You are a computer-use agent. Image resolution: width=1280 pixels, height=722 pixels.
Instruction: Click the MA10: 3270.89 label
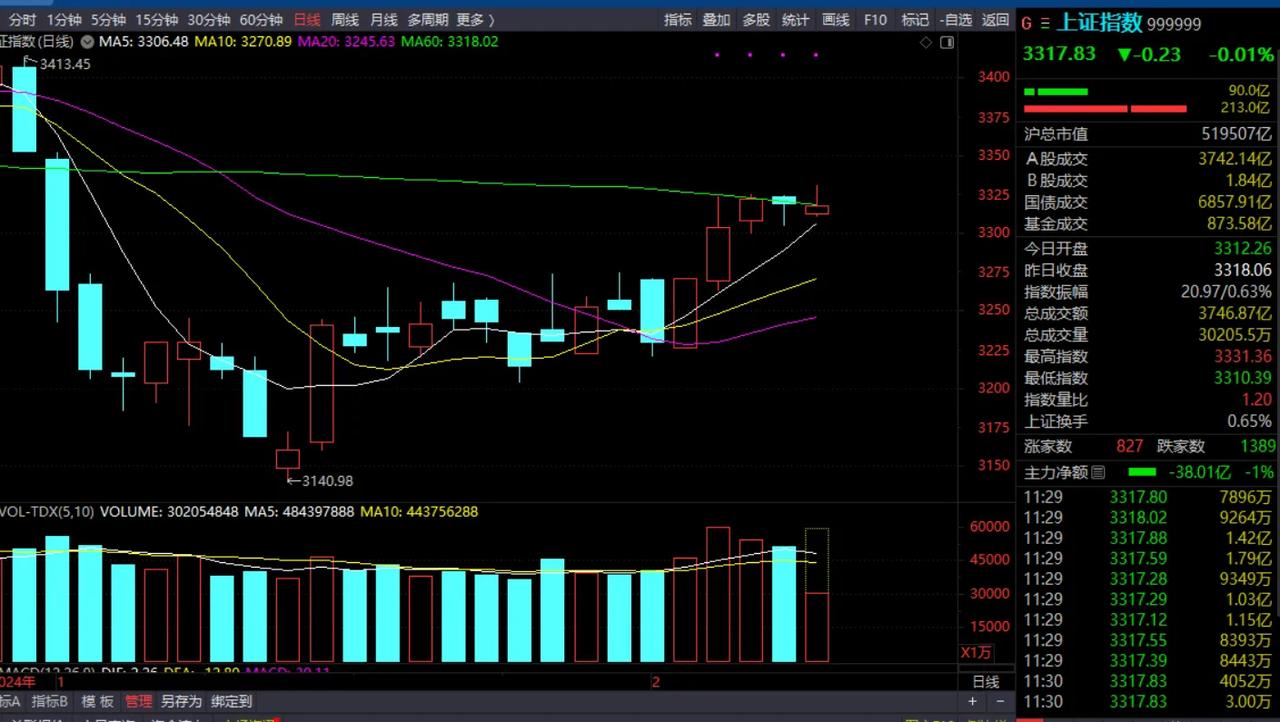244,42
